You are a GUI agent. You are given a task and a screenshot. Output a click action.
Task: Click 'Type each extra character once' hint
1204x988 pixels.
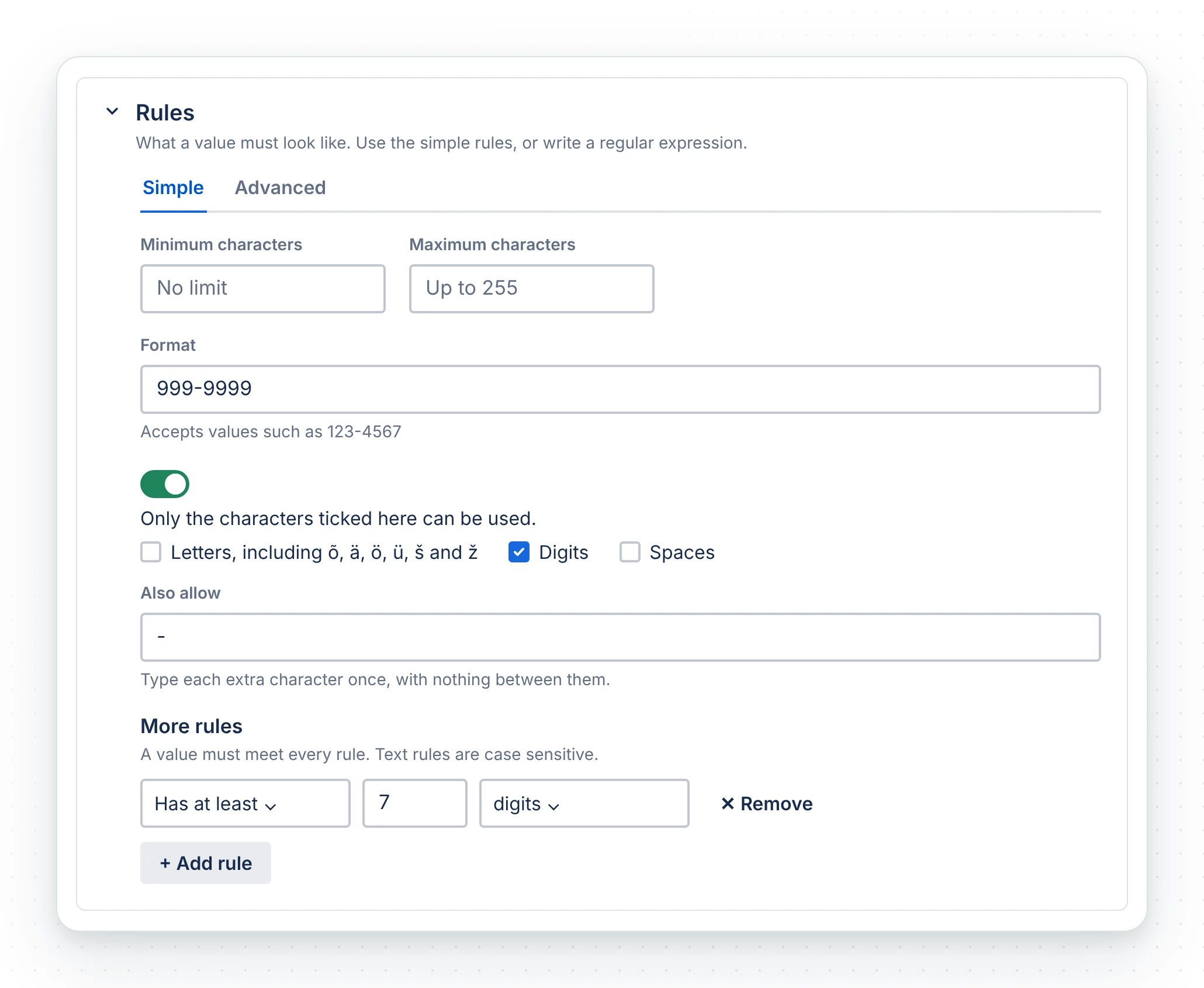tap(375, 679)
